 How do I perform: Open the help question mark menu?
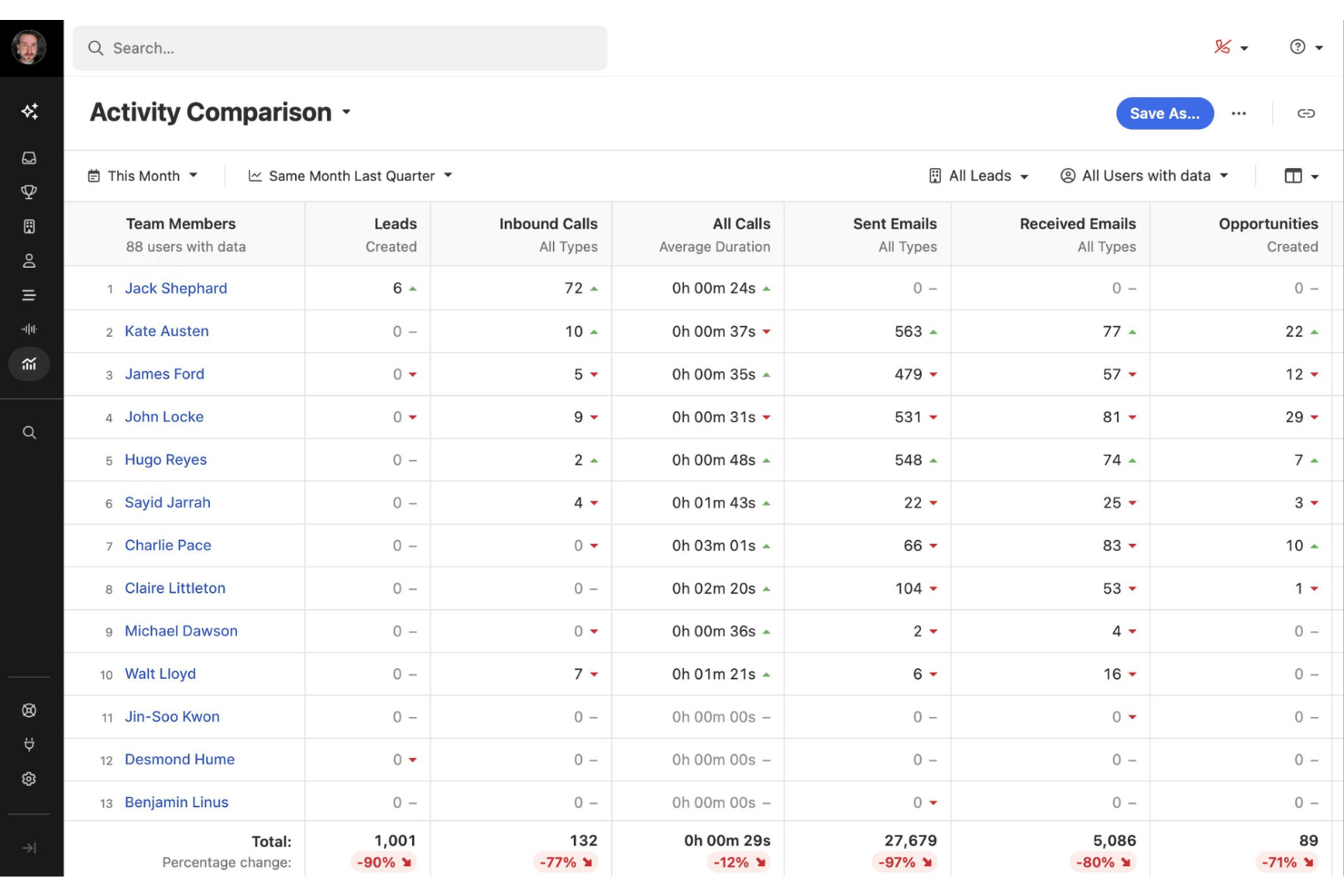[x=1306, y=47]
